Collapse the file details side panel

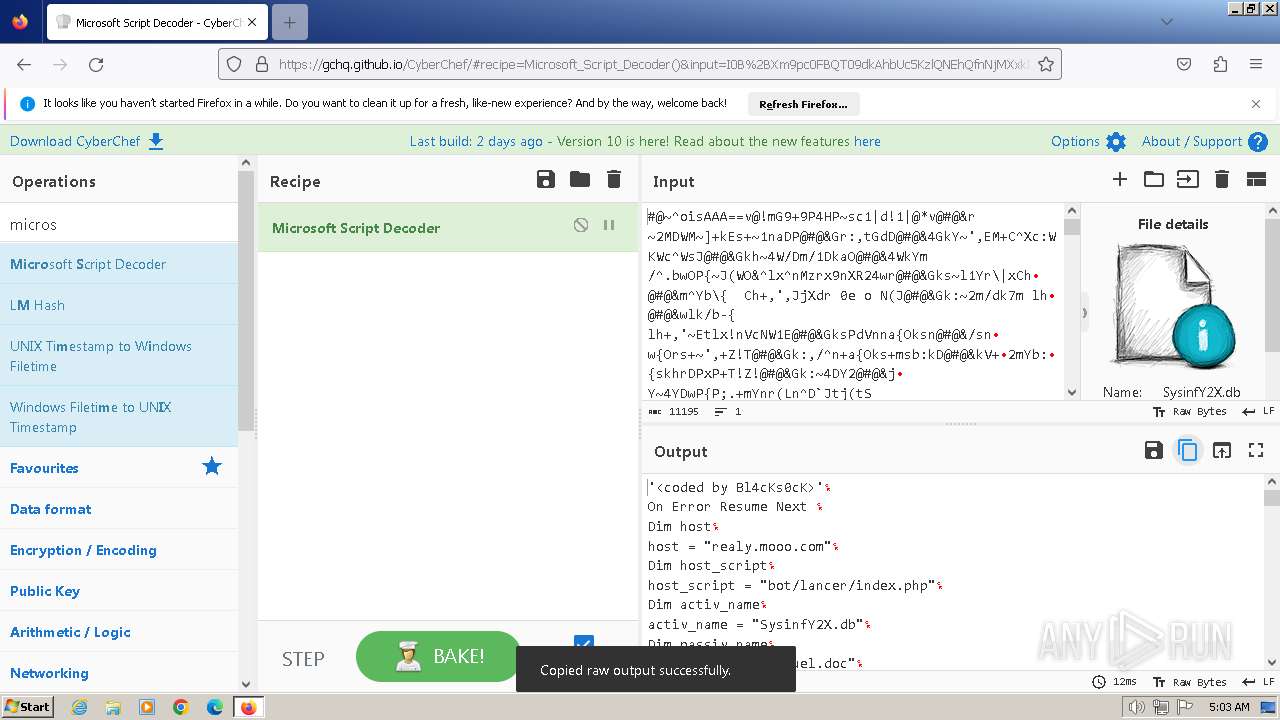1085,313
